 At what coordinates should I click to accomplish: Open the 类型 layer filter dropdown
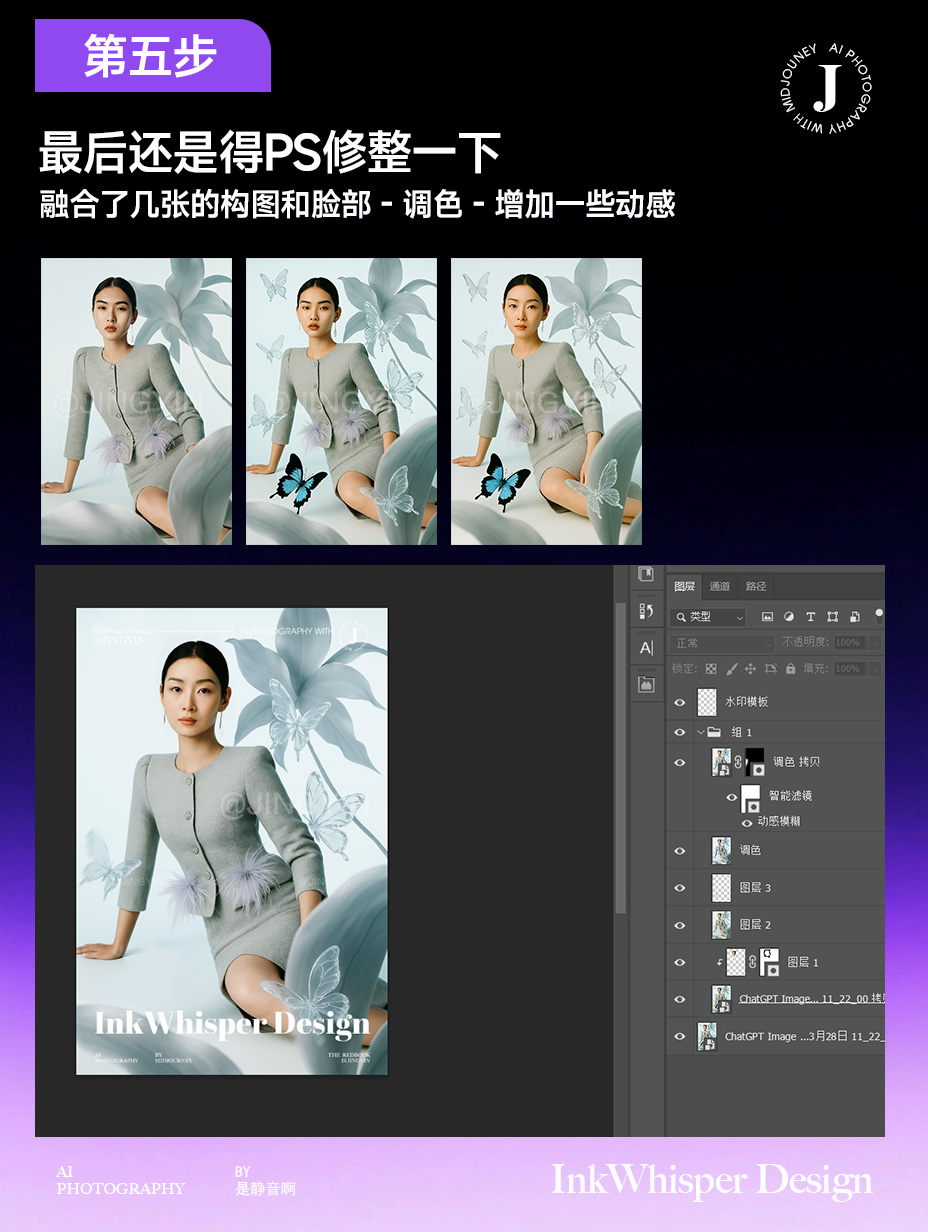[707, 617]
